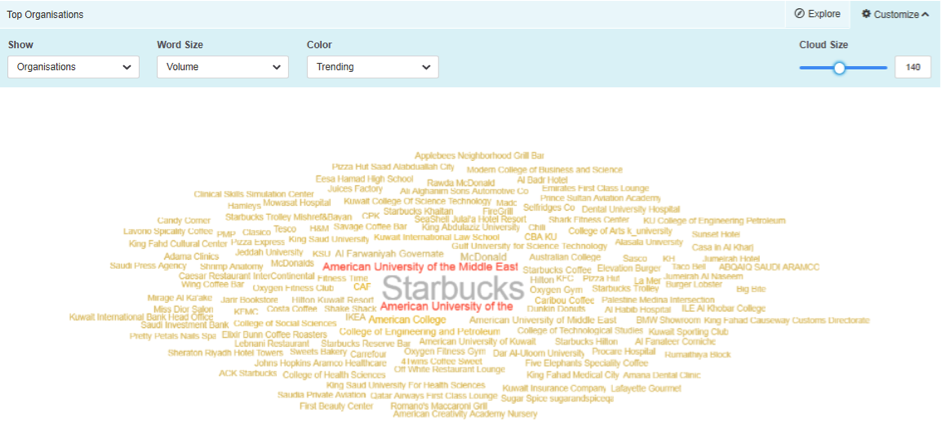Collapse the Customize panel
Image resolution: width=941 pixels, height=444 pixels.
pos(924,14)
